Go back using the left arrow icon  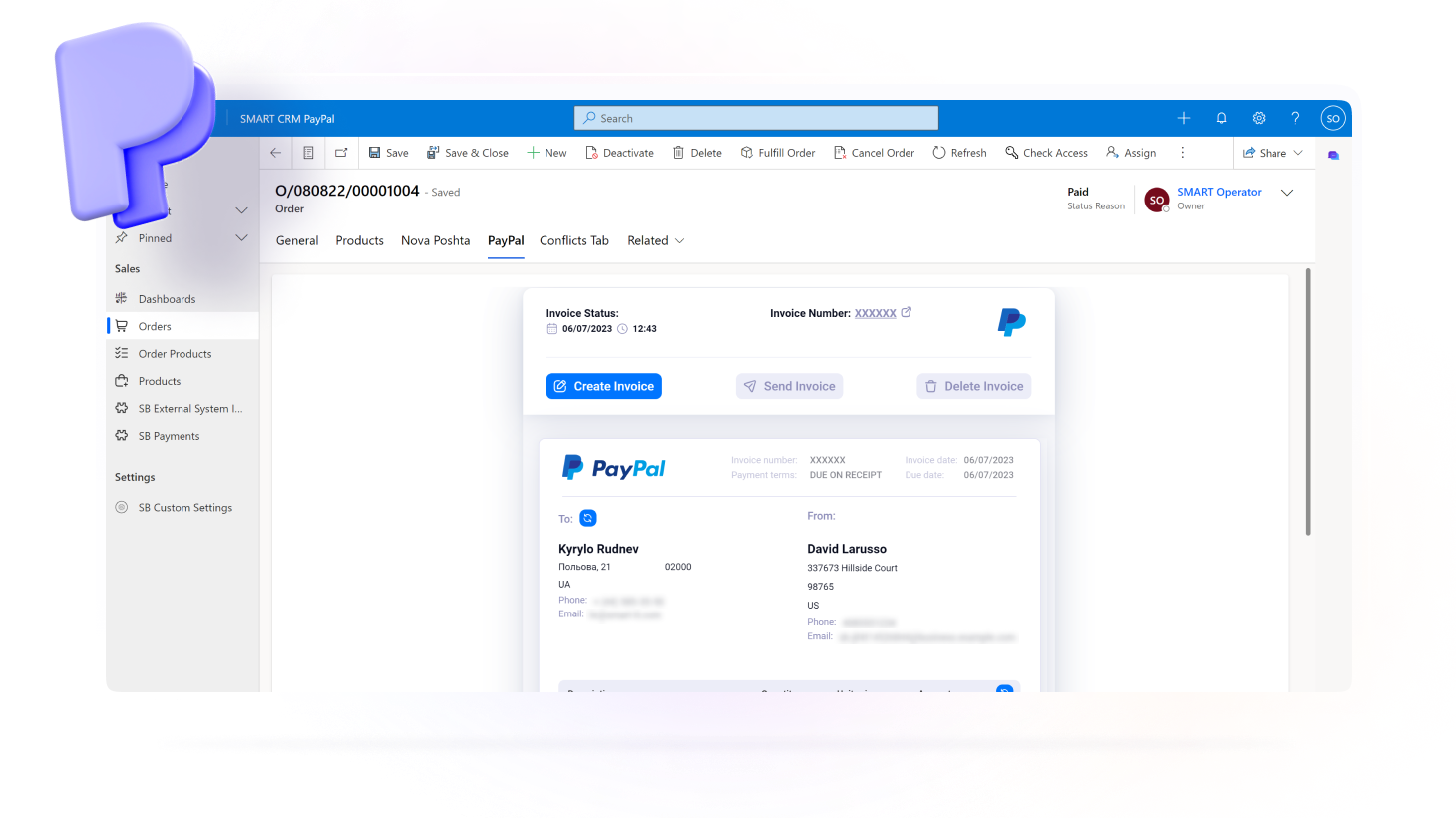point(276,153)
